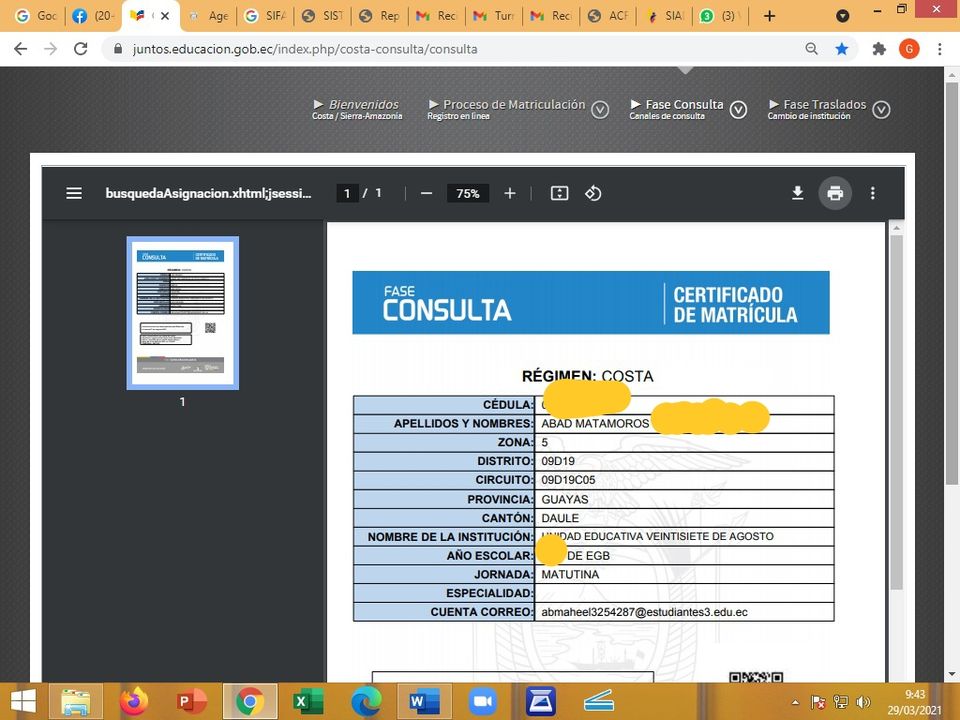Bookmark this page with the star icon
Image resolution: width=960 pixels, height=720 pixels.
point(842,48)
